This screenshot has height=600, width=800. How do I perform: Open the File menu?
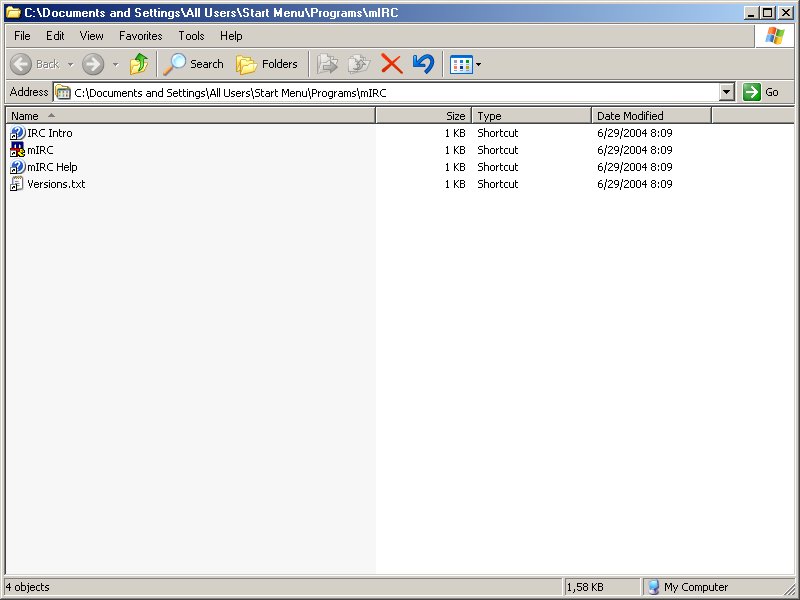[22, 36]
